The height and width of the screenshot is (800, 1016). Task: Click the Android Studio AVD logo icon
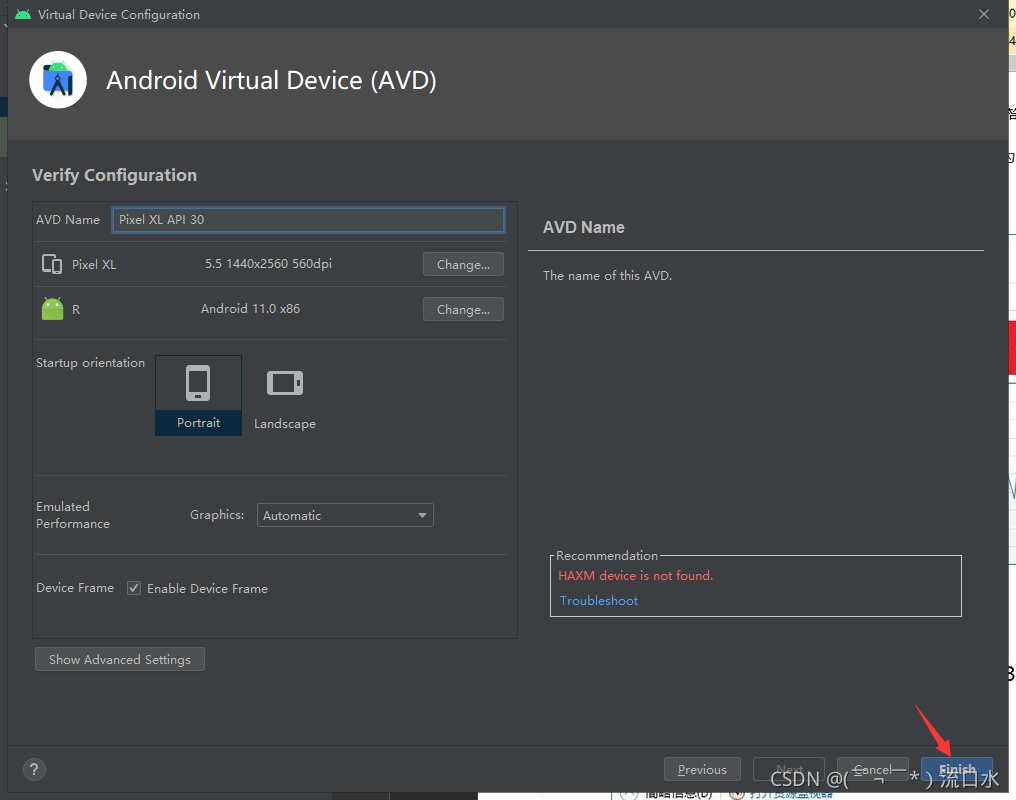pyautogui.click(x=58, y=80)
